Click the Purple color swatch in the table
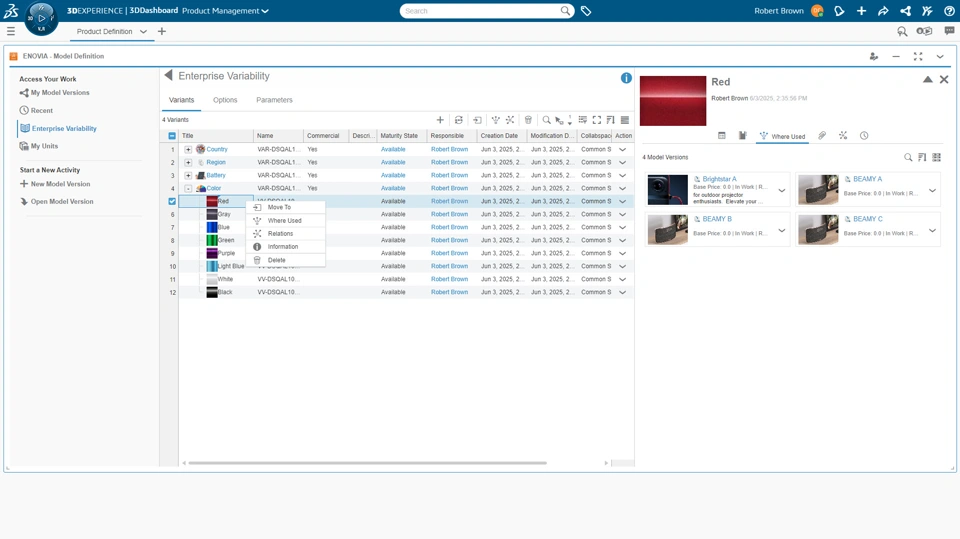960x539 pixels. 212,253
